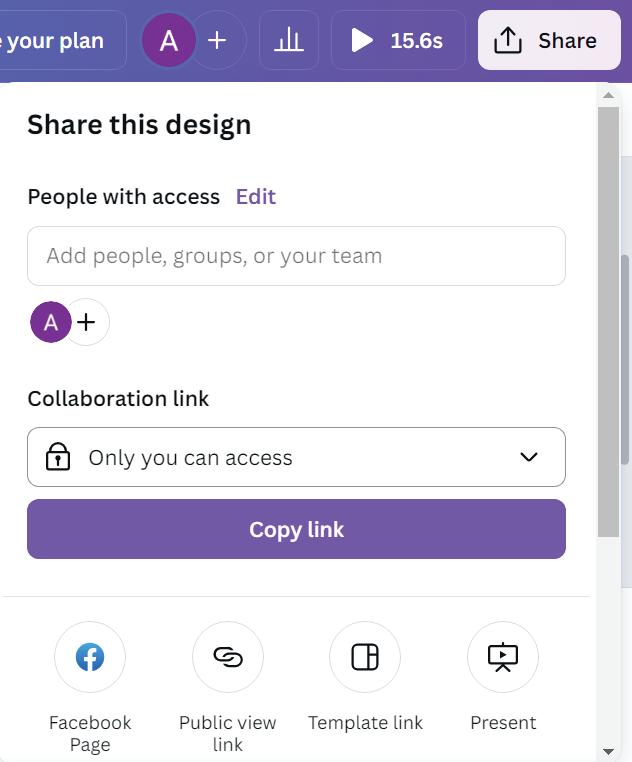Launch the Present option
Viewport: 632px width, 762px height.
coord(503,657)
